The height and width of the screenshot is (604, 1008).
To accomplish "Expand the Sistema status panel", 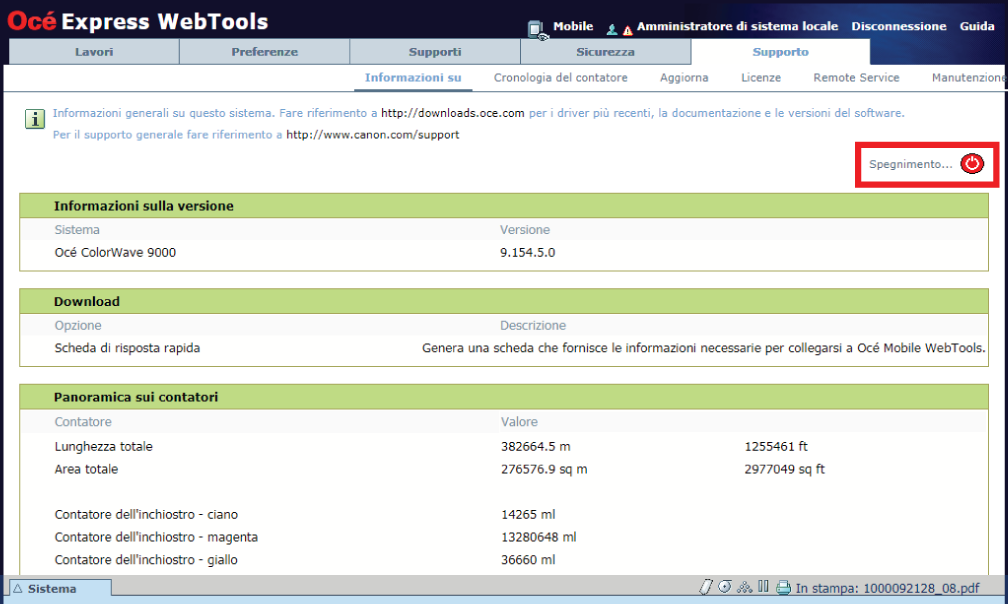I will [60, 589].
